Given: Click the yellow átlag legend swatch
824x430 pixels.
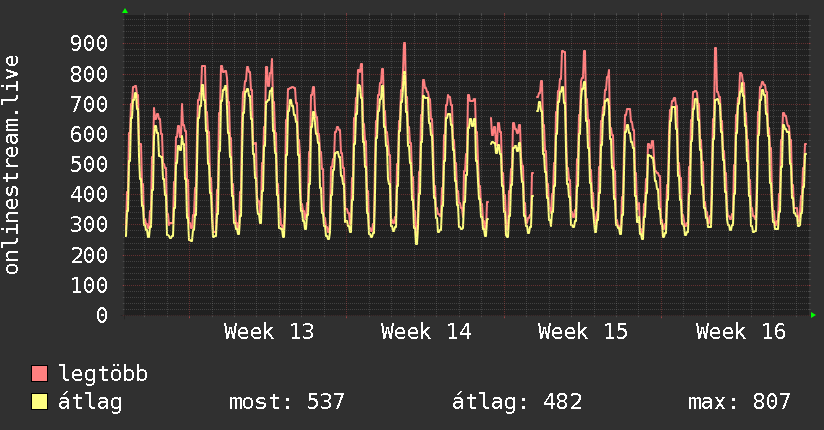Looking at the screenshot, I should (39, 401).
